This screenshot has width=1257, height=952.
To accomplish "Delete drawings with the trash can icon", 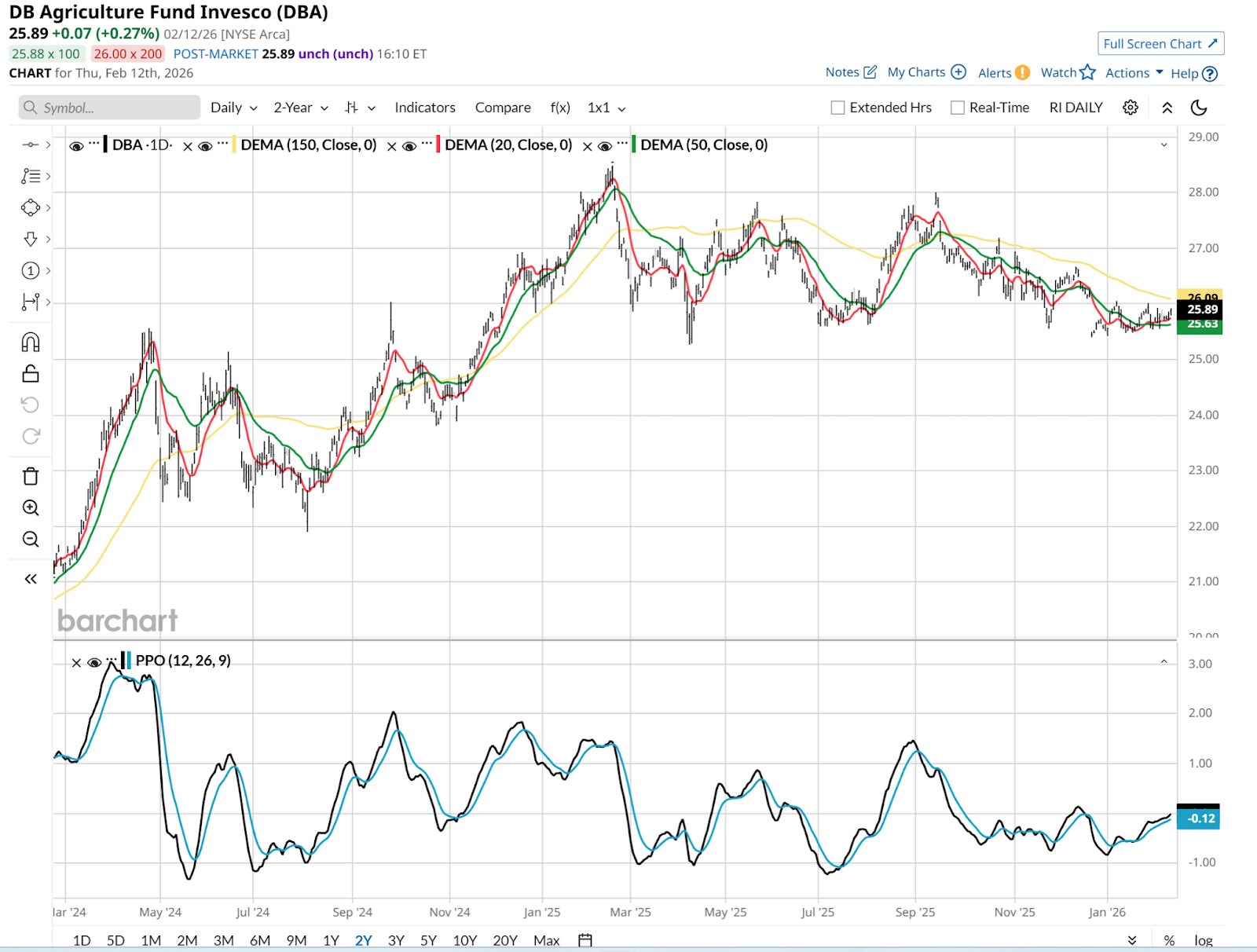I will [x=31, y=476].
